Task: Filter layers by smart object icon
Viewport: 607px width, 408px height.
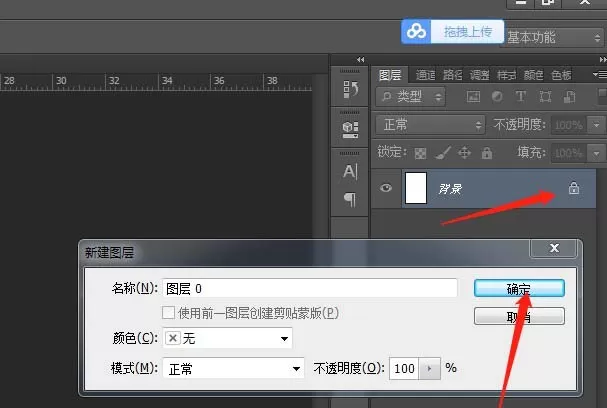Action: (x=569, y=96)
